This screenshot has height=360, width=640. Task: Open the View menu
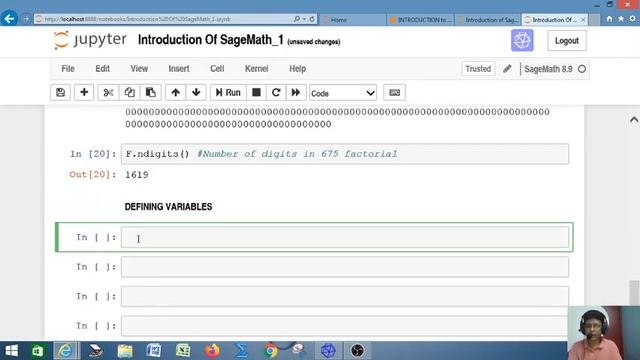pyautogui.click(x=139, y=69)
